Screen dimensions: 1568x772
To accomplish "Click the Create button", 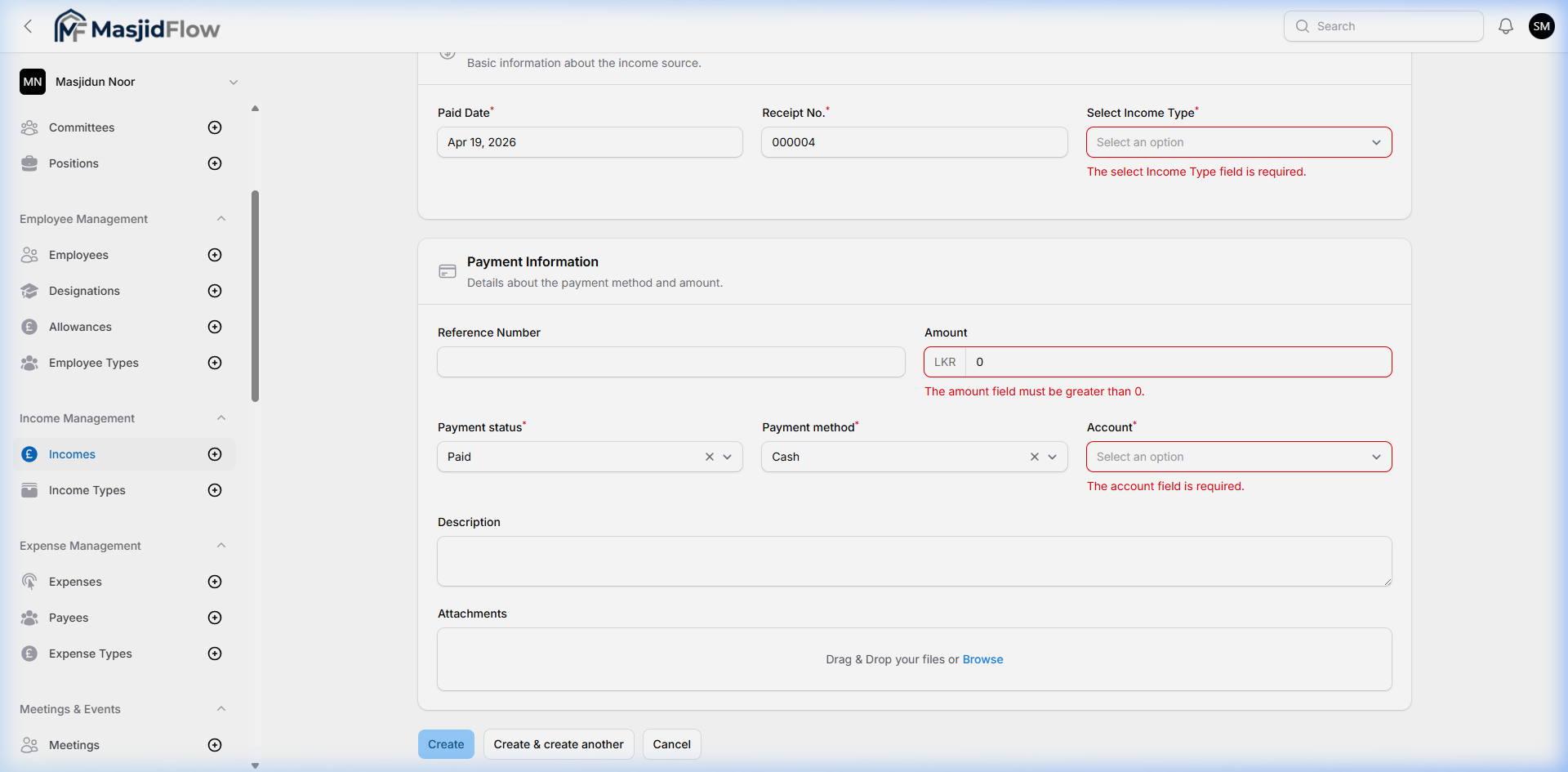I will [446, 744].
